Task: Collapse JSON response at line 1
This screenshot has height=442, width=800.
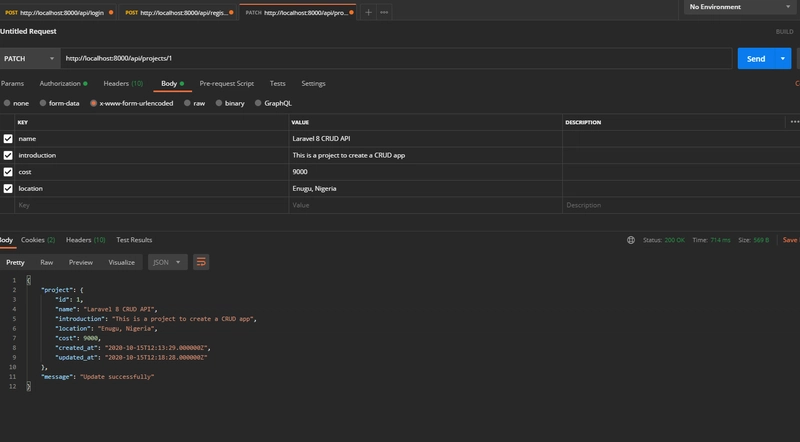Action: pos(29,280)
